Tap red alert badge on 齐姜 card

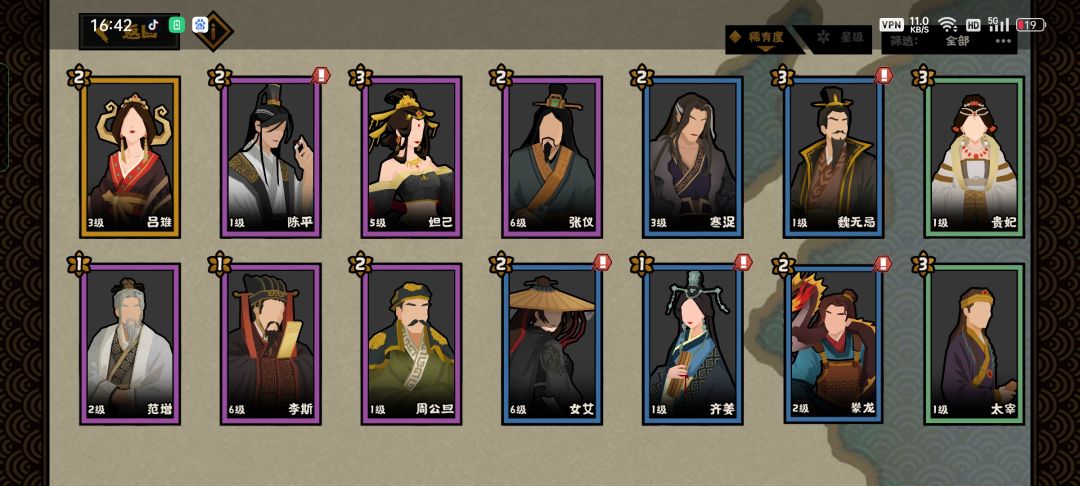[743, 262]
